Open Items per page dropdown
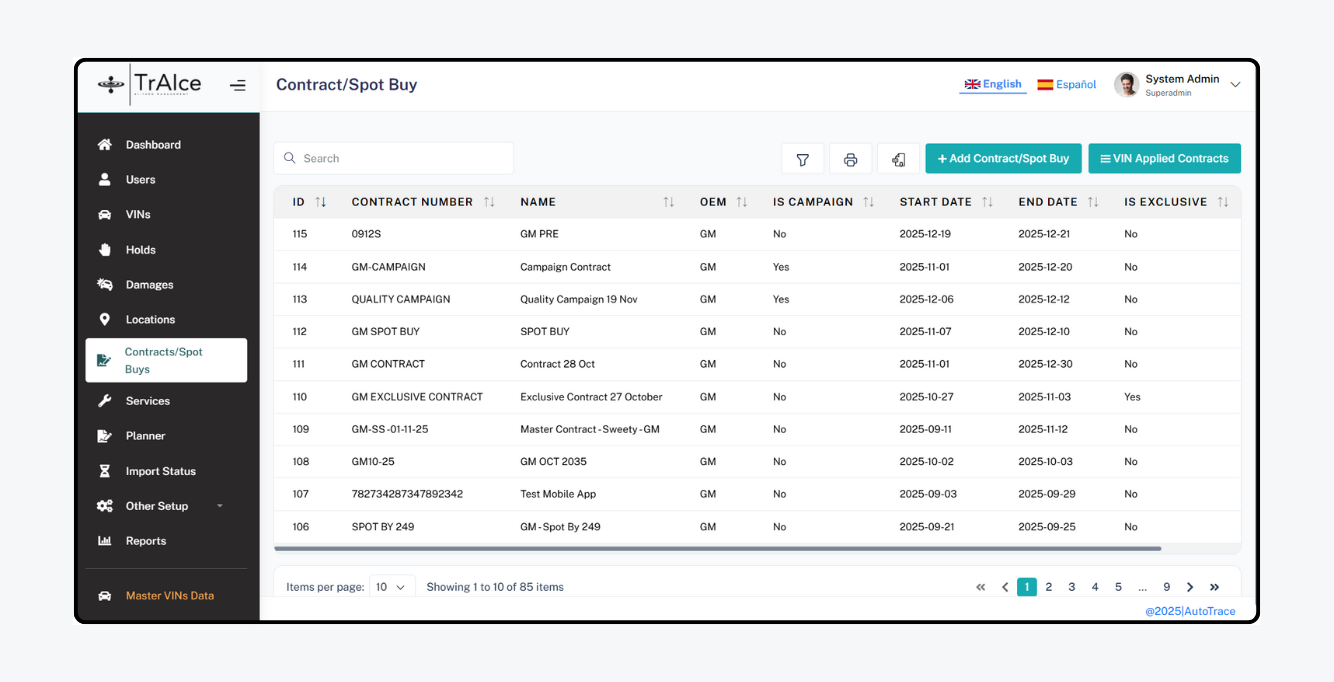This screenshot has height=682, width=1334. (x=391, y=587)
